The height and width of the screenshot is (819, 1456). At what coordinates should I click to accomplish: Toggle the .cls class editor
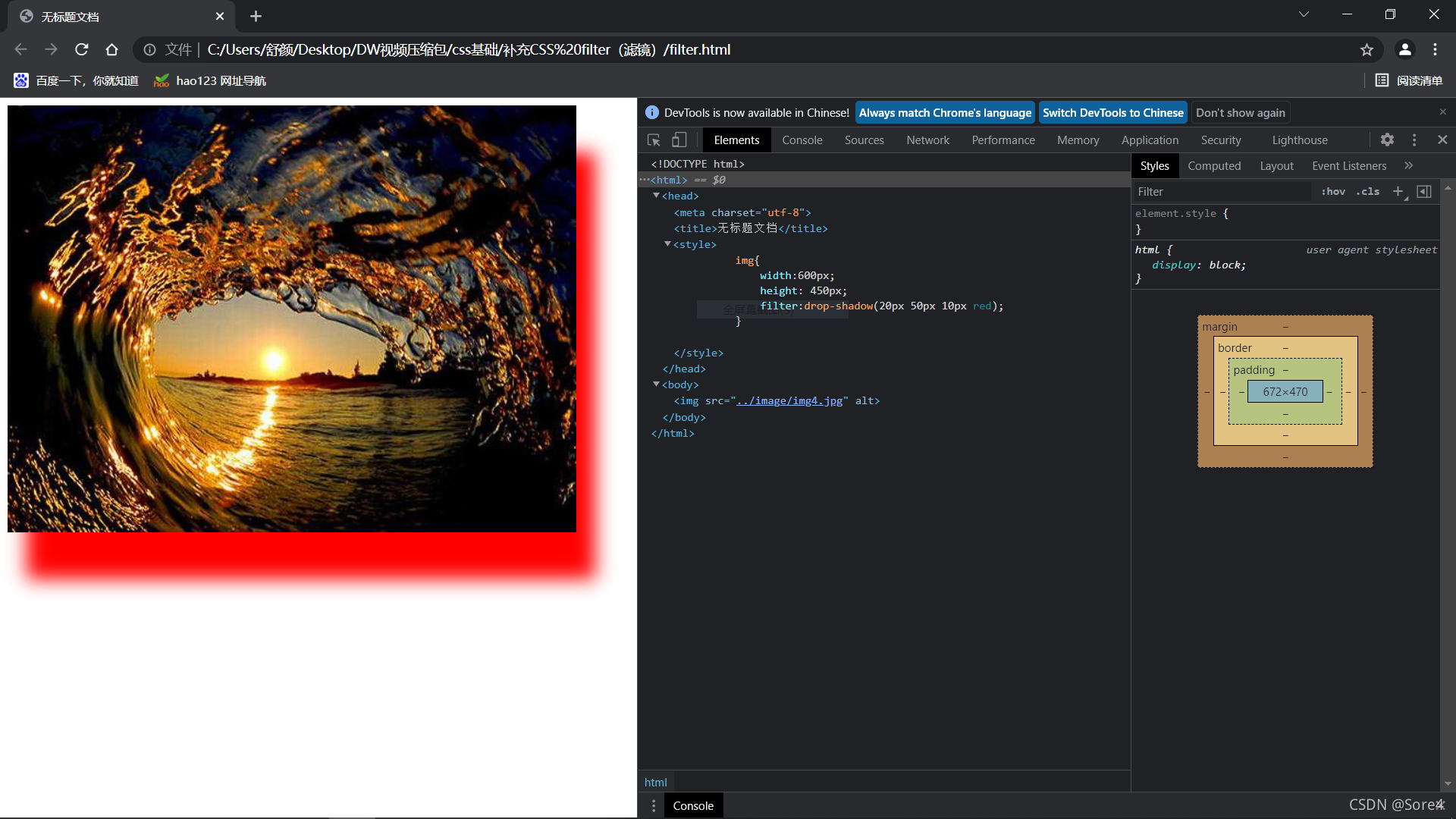1368,192
